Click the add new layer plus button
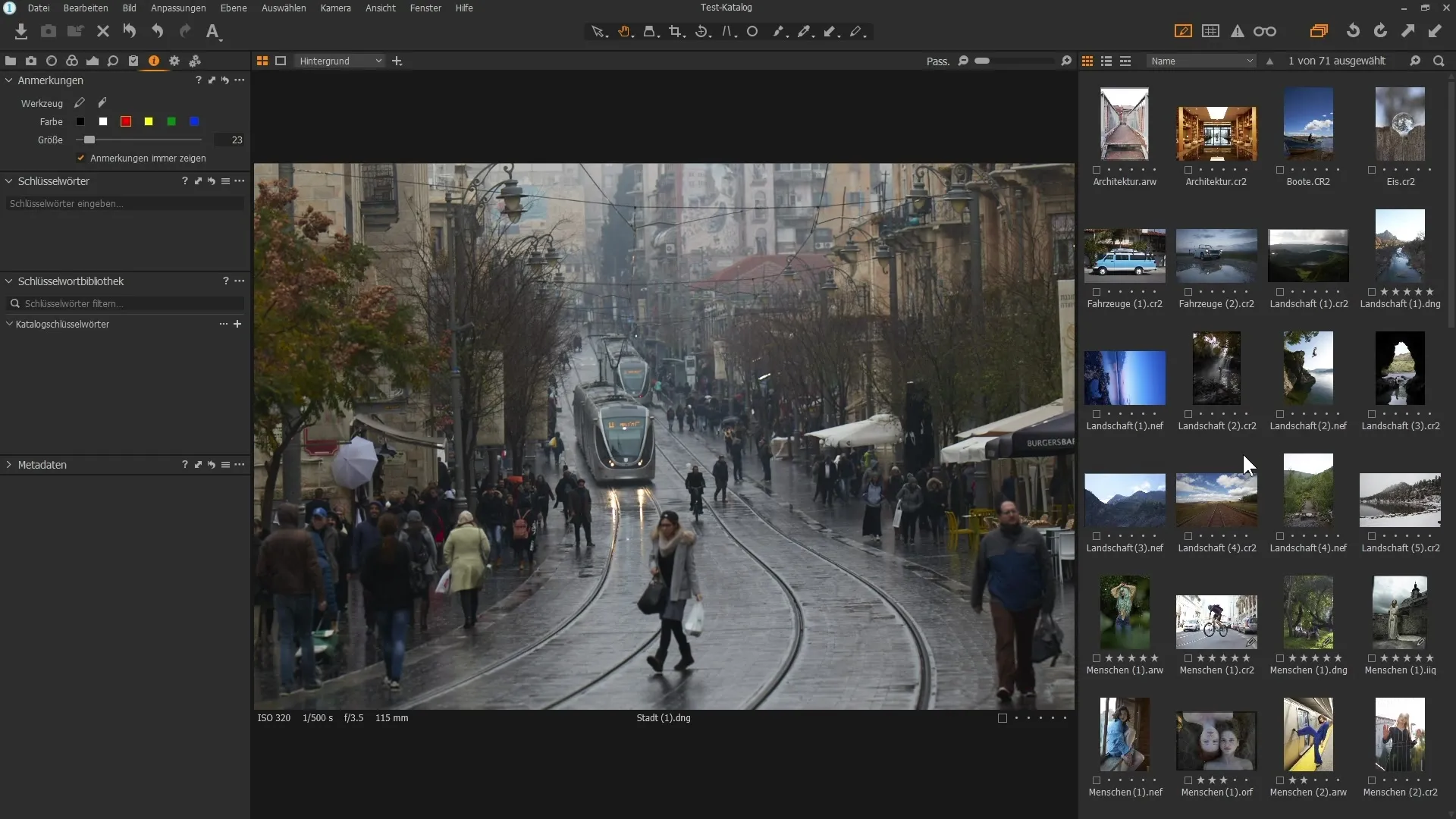1456x819 pixels. pos(397,61)
